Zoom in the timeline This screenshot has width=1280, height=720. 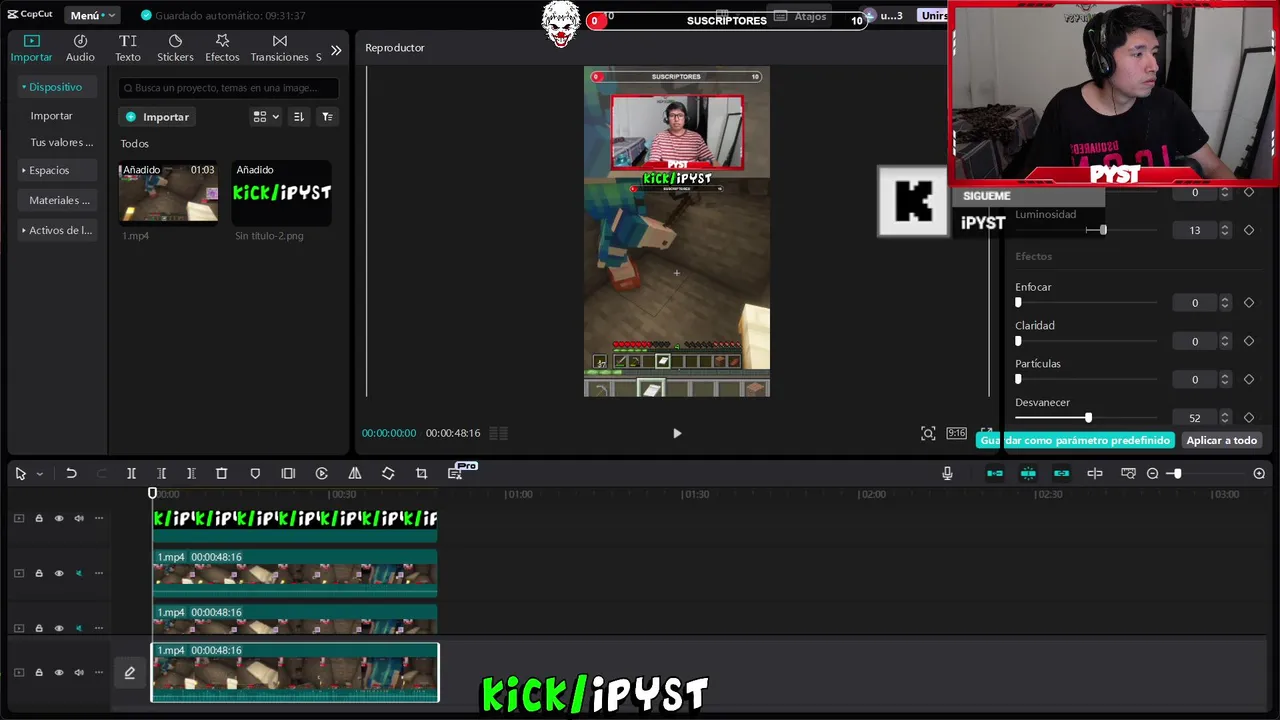pyautogui.click(x=1259, y=474)
